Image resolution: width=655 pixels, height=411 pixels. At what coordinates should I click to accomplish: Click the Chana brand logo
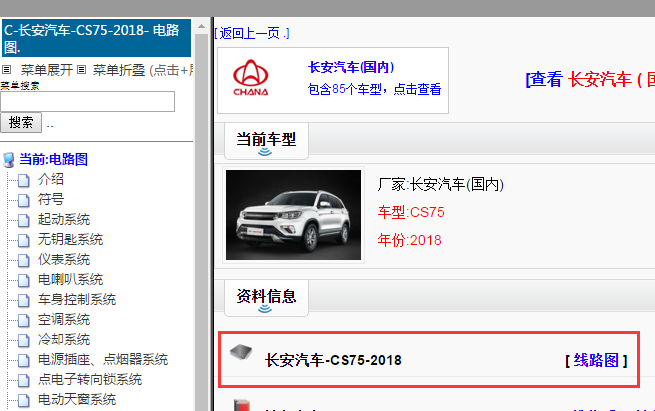251,78
